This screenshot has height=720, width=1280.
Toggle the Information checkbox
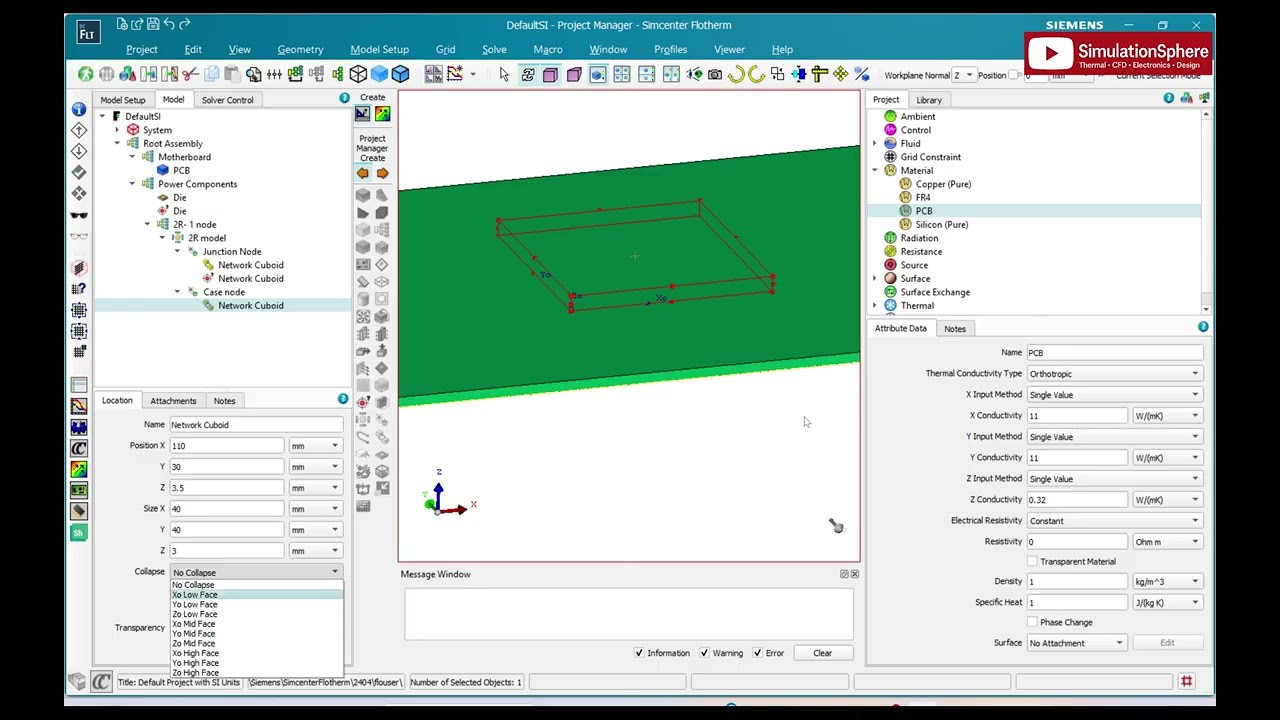639,653
